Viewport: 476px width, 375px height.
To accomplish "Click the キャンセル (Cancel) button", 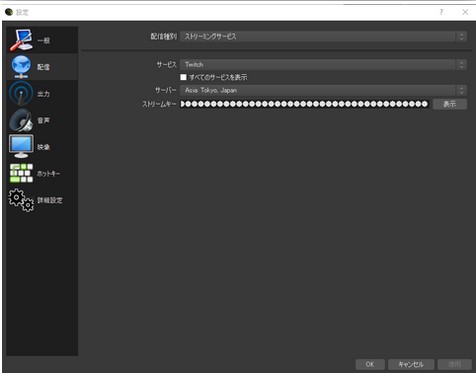I will [x=411, y=364].
